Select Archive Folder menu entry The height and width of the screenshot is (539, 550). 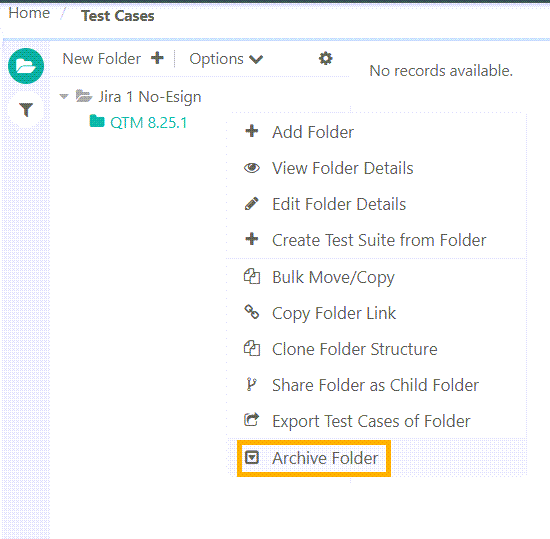(x=376, y=458)
